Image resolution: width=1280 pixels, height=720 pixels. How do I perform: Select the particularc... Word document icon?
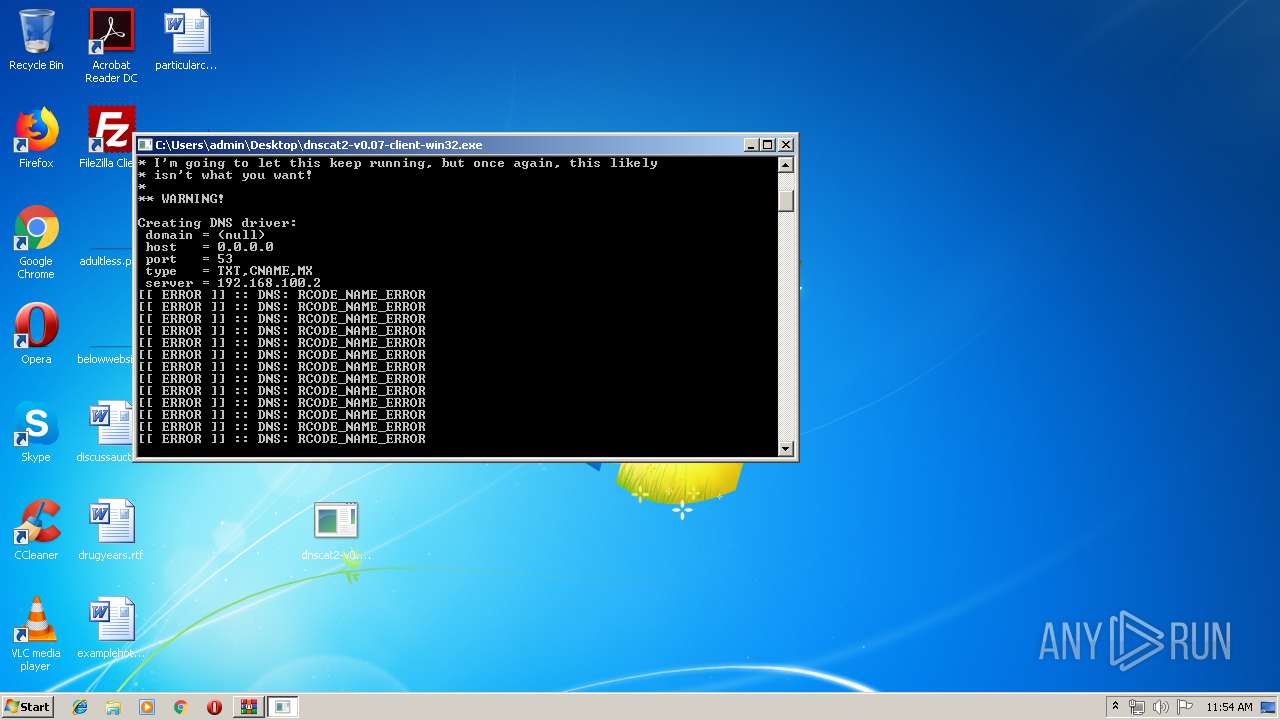click(x=186, y=40)
